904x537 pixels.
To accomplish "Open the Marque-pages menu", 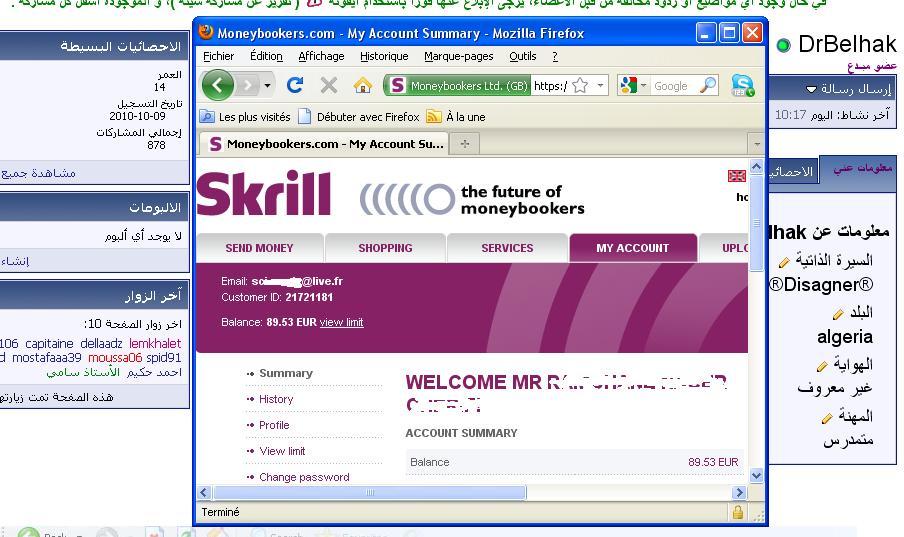I will (459, 56).
